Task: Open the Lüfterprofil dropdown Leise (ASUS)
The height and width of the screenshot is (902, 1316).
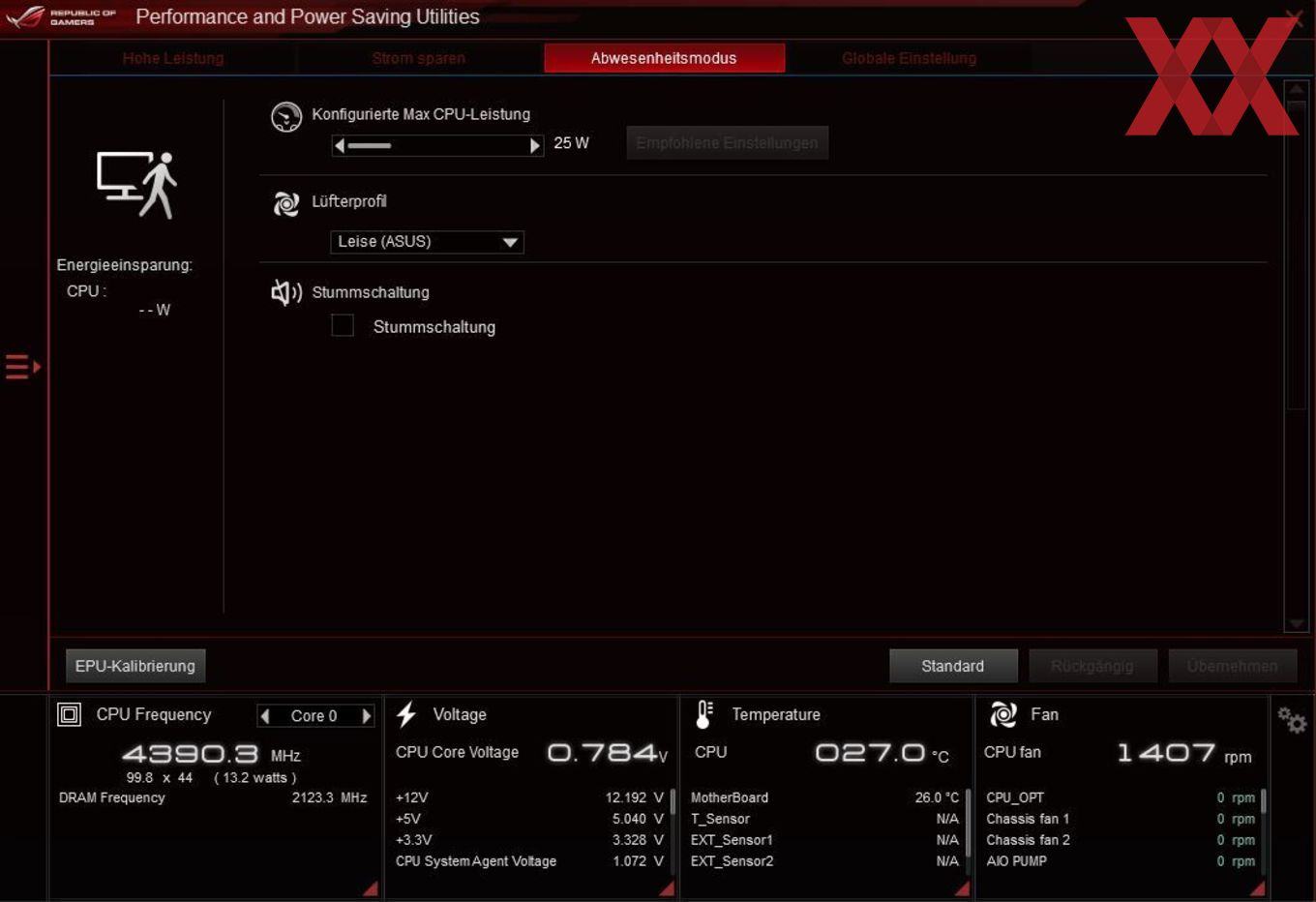Action: pos(427,242)
